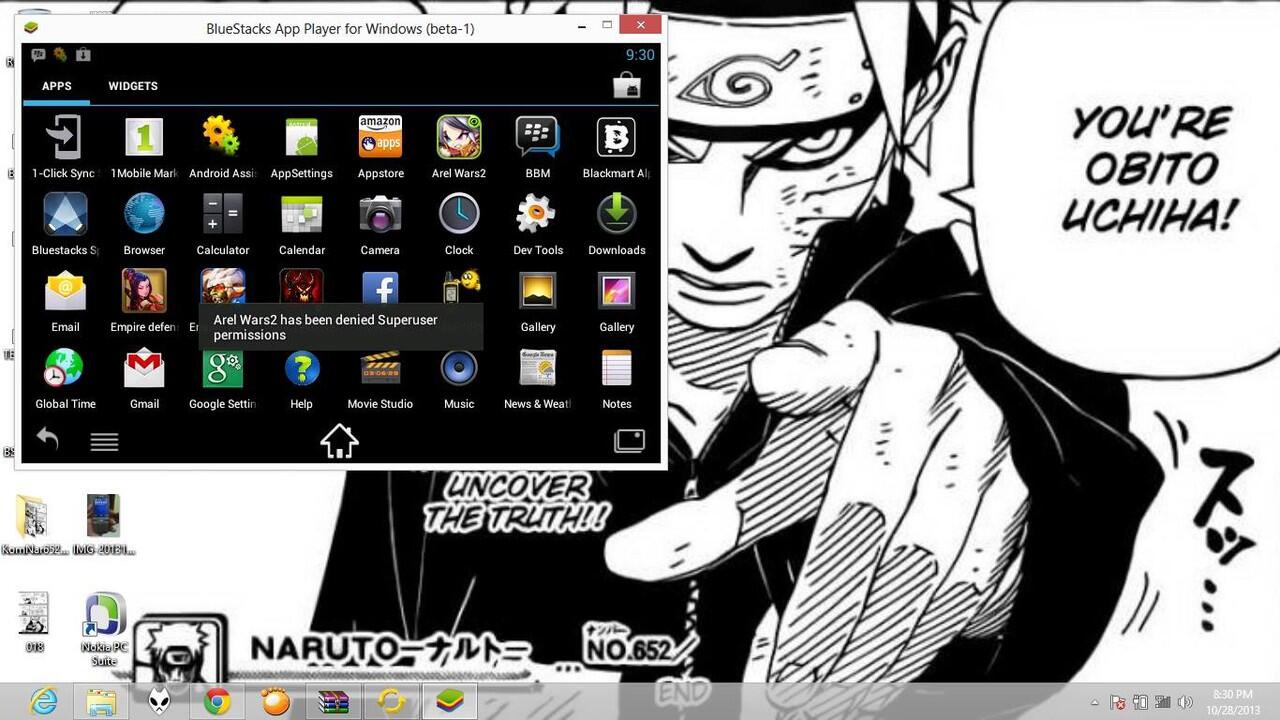Switch to the WIDGETS tab
Viewport: 1280px width, 720px height.
tap(133, 86)
